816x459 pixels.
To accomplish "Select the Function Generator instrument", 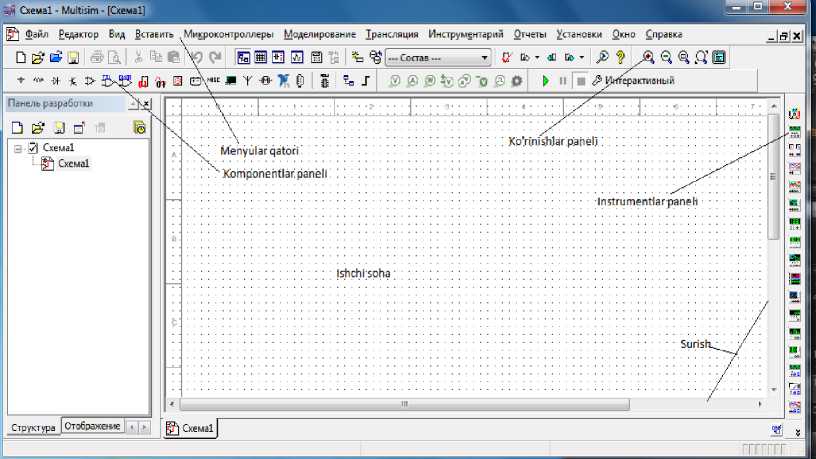I will 794,132.
